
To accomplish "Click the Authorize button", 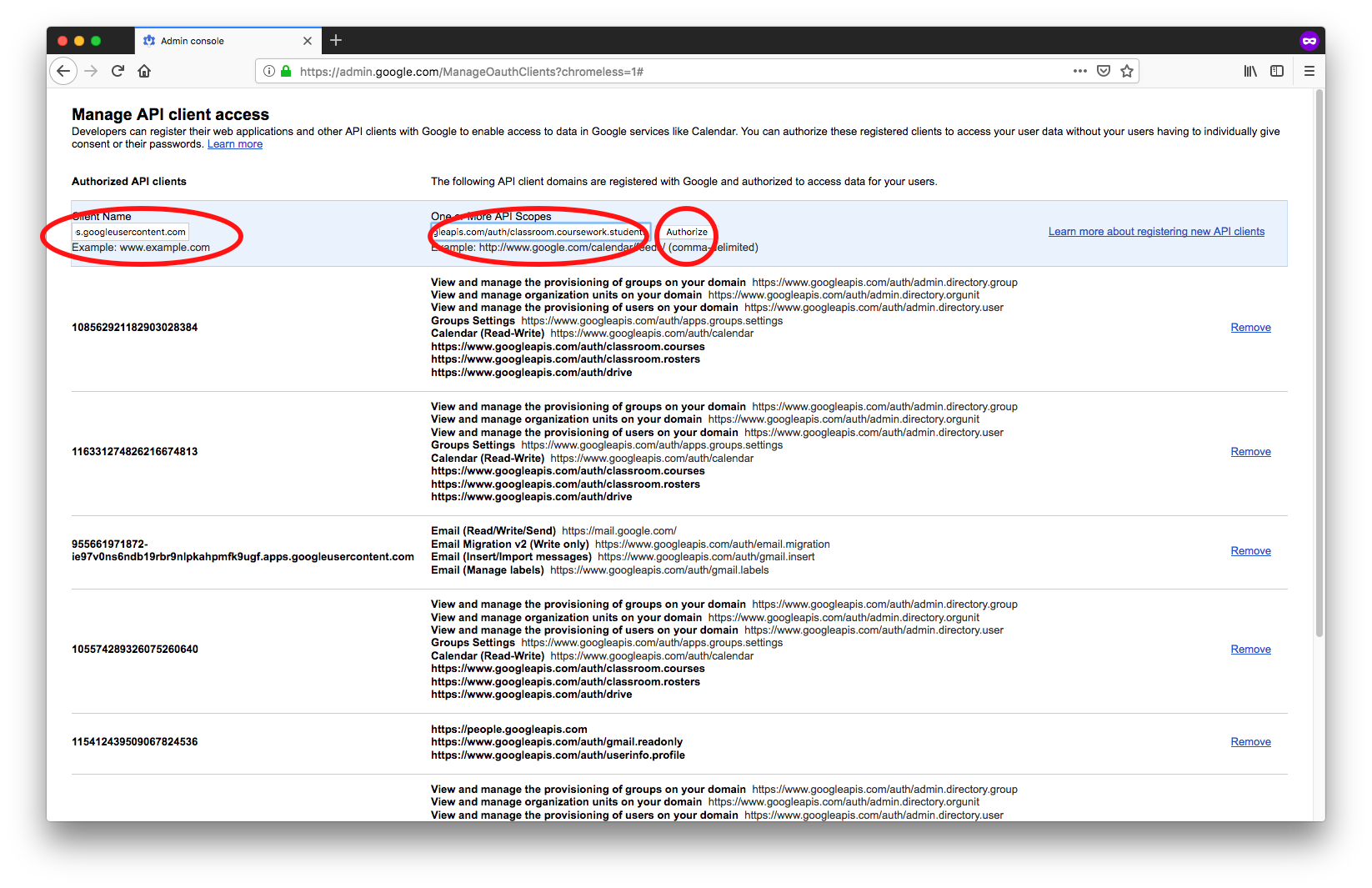I will coord(686,232).
